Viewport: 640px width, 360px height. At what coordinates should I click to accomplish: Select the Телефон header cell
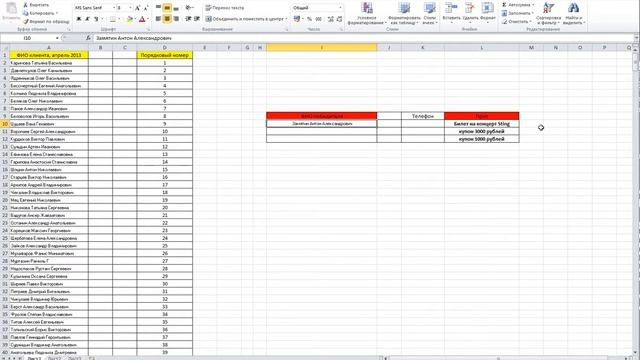click(x=423, y=116)
